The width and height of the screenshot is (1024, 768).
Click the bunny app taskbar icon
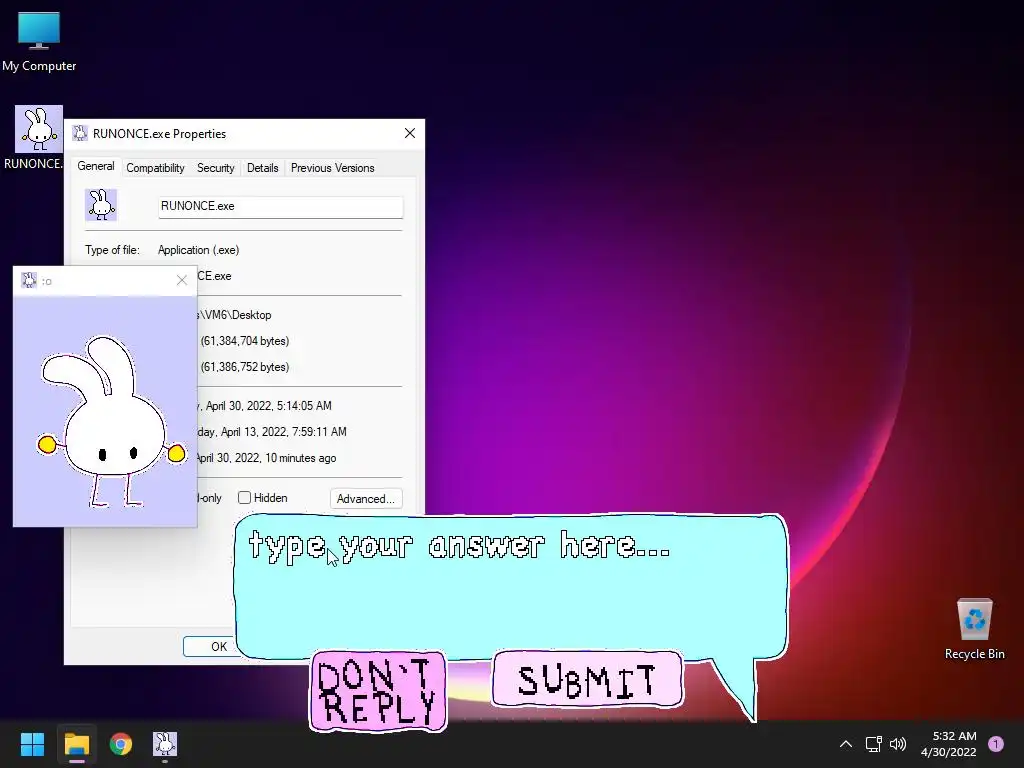165,744
